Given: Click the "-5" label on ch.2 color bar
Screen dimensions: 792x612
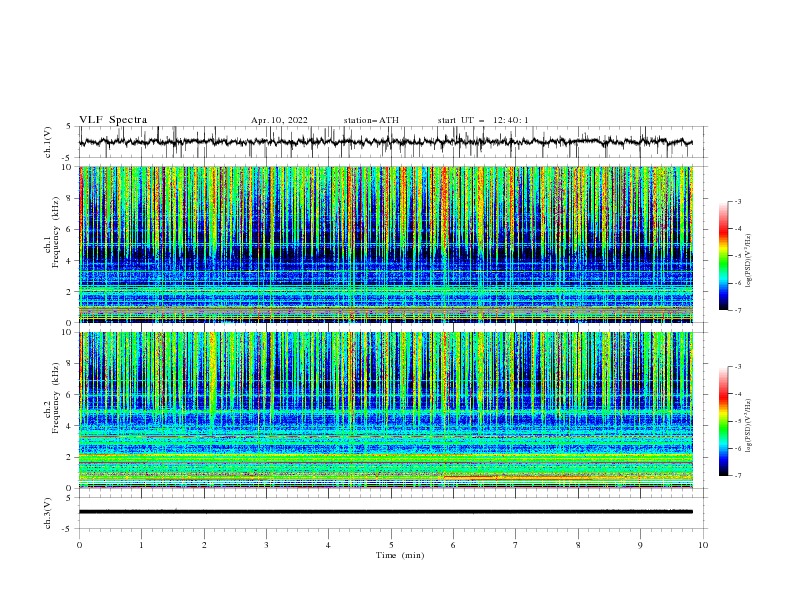Looking at the screenshot, I should [738, 421].
